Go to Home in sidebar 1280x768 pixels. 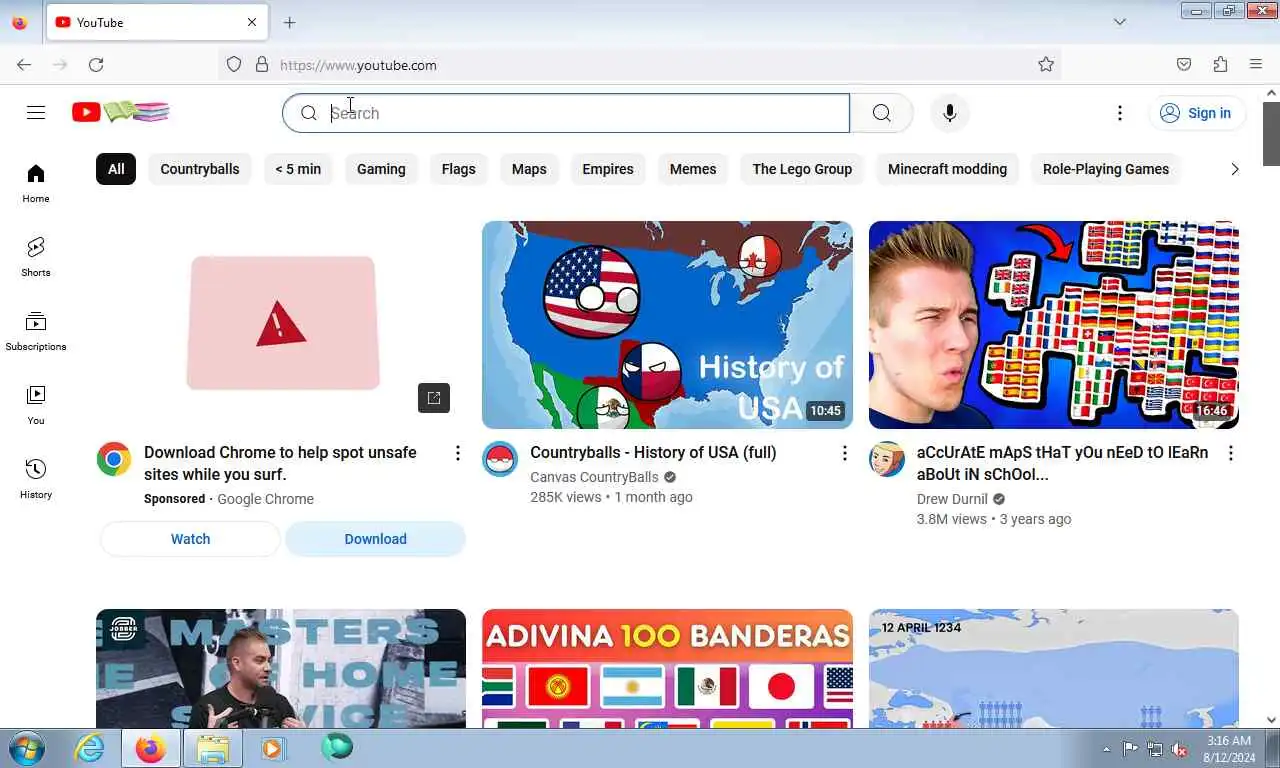36,184
